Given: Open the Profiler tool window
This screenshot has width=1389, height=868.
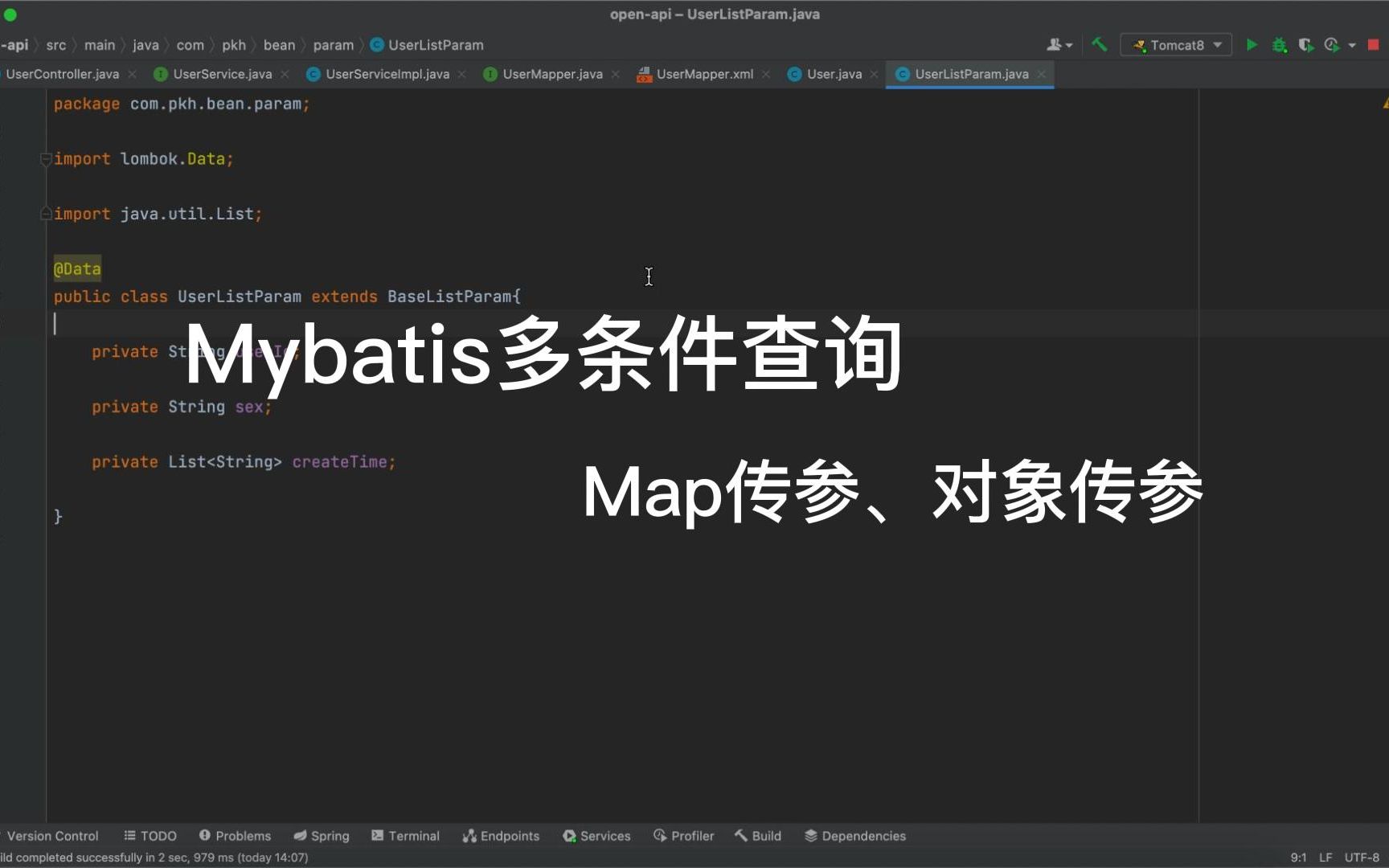Looking at the screenshot, I should [x=683, y=836].
